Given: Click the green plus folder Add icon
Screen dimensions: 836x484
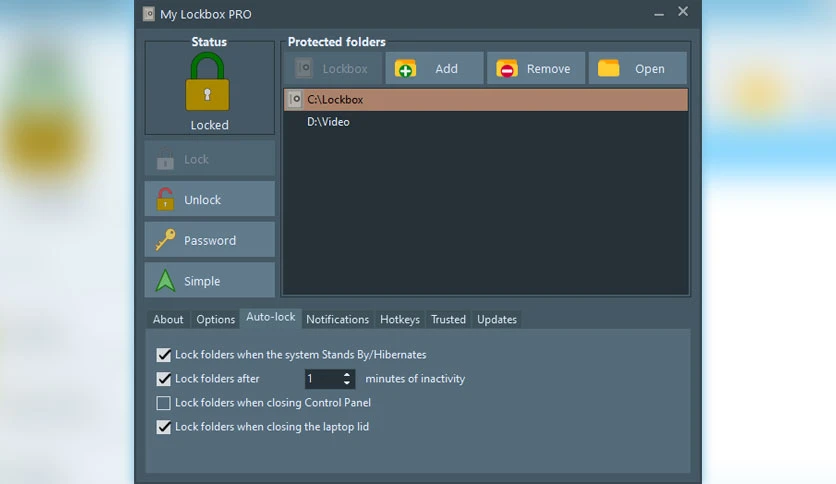Looking at the screenshot, I should pyautogui.click(x=405, y=68).
